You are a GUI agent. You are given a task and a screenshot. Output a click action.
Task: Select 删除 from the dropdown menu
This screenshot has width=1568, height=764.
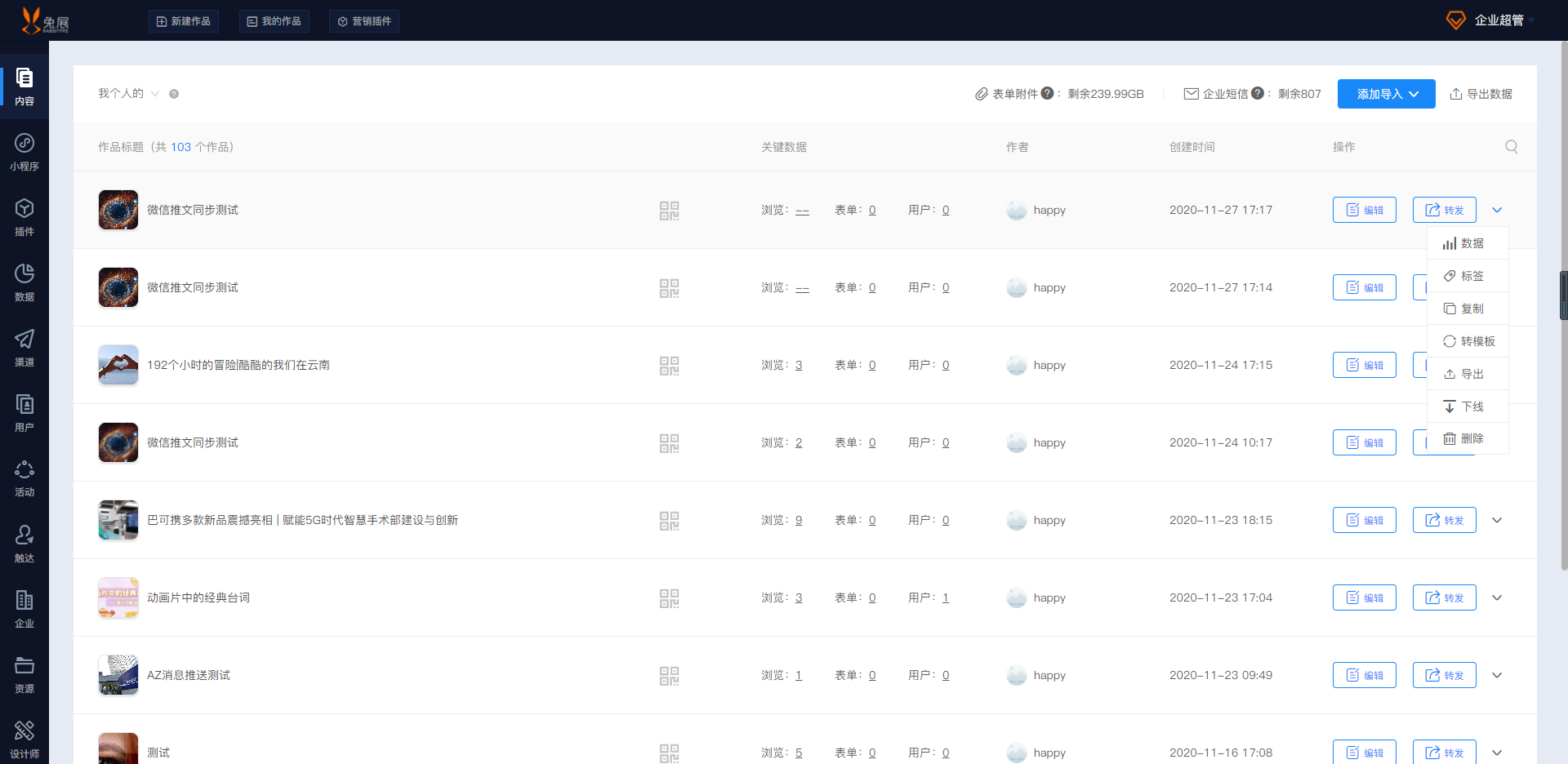click(x=1466, y=438)
